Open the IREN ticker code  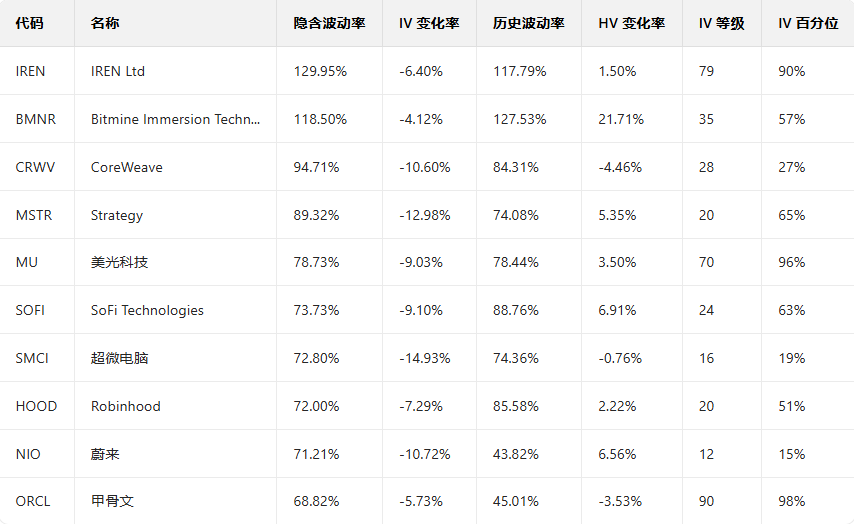click(x=31, y=71)
